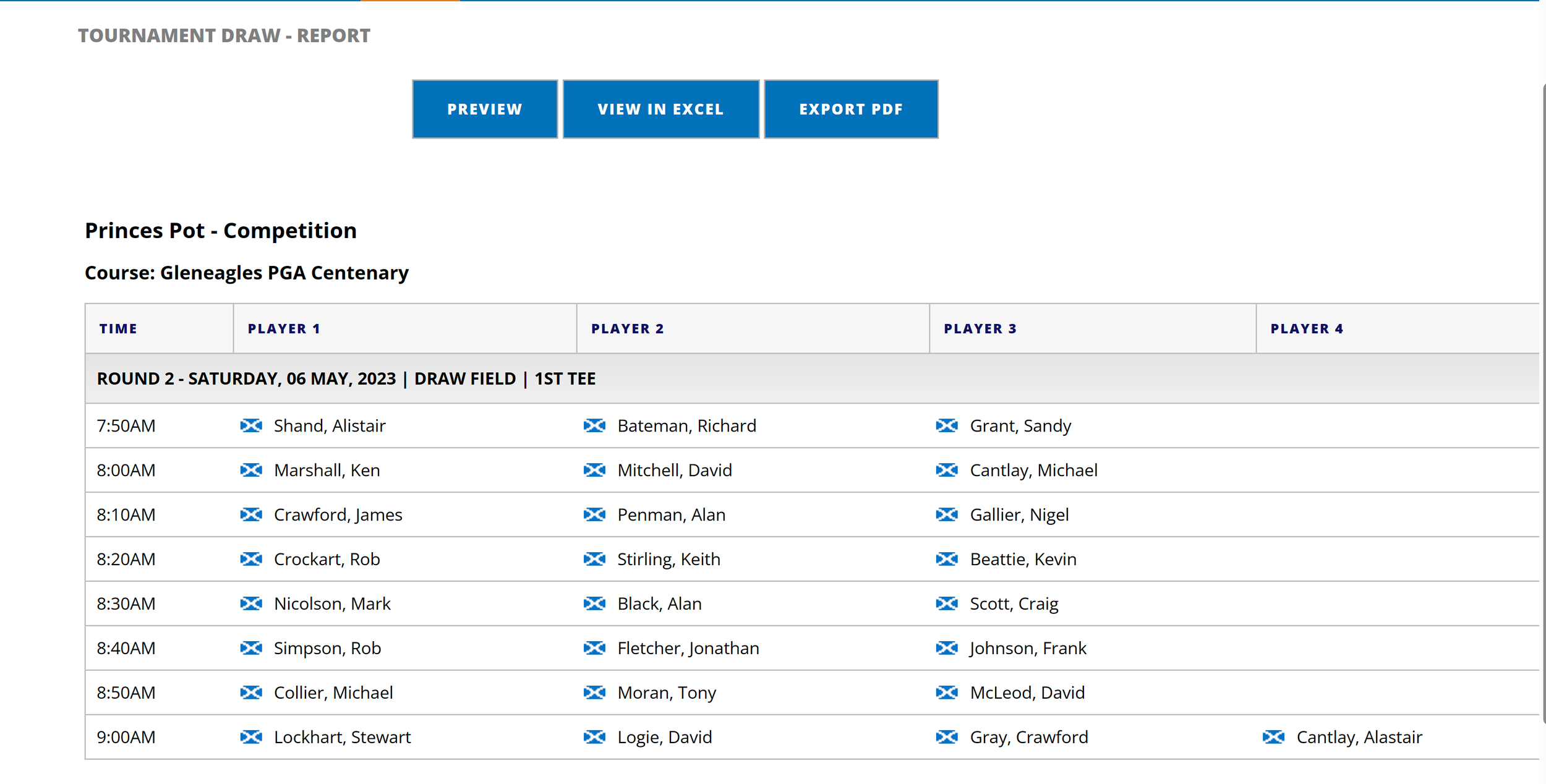The image size is (1546, 784).
Task: Click Scotland flag beside Simpson, Rob
Action: point(251,648)
